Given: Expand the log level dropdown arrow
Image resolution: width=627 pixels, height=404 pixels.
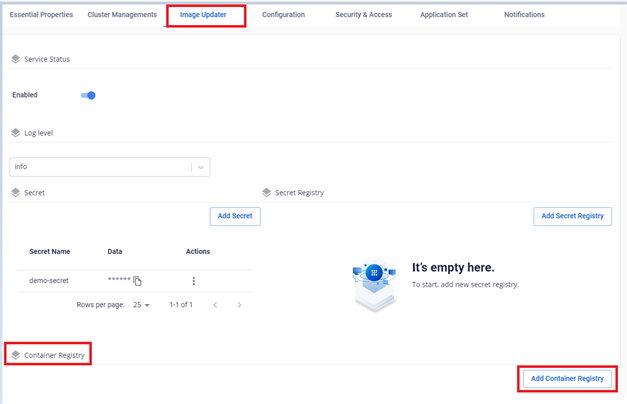Looking at the screenshot, I should (200, 167).
